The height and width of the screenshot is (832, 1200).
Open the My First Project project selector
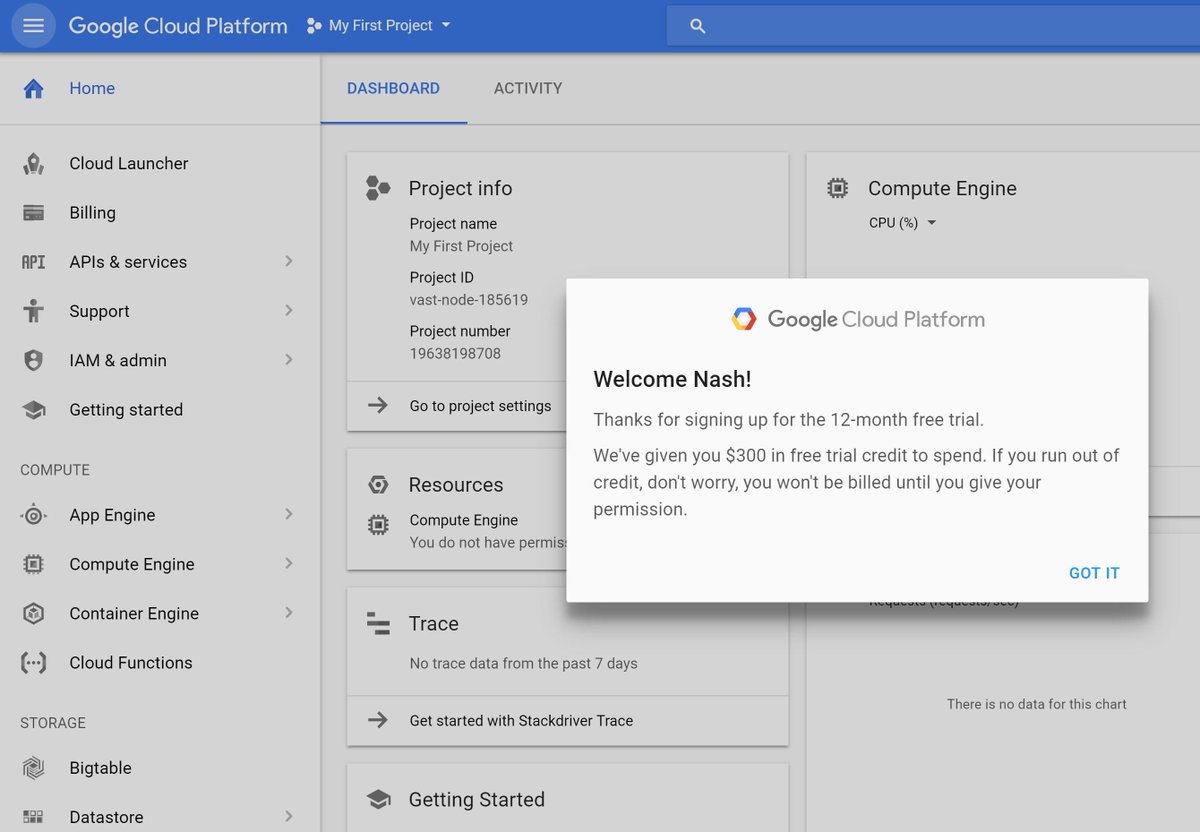(x=378, y=26)
